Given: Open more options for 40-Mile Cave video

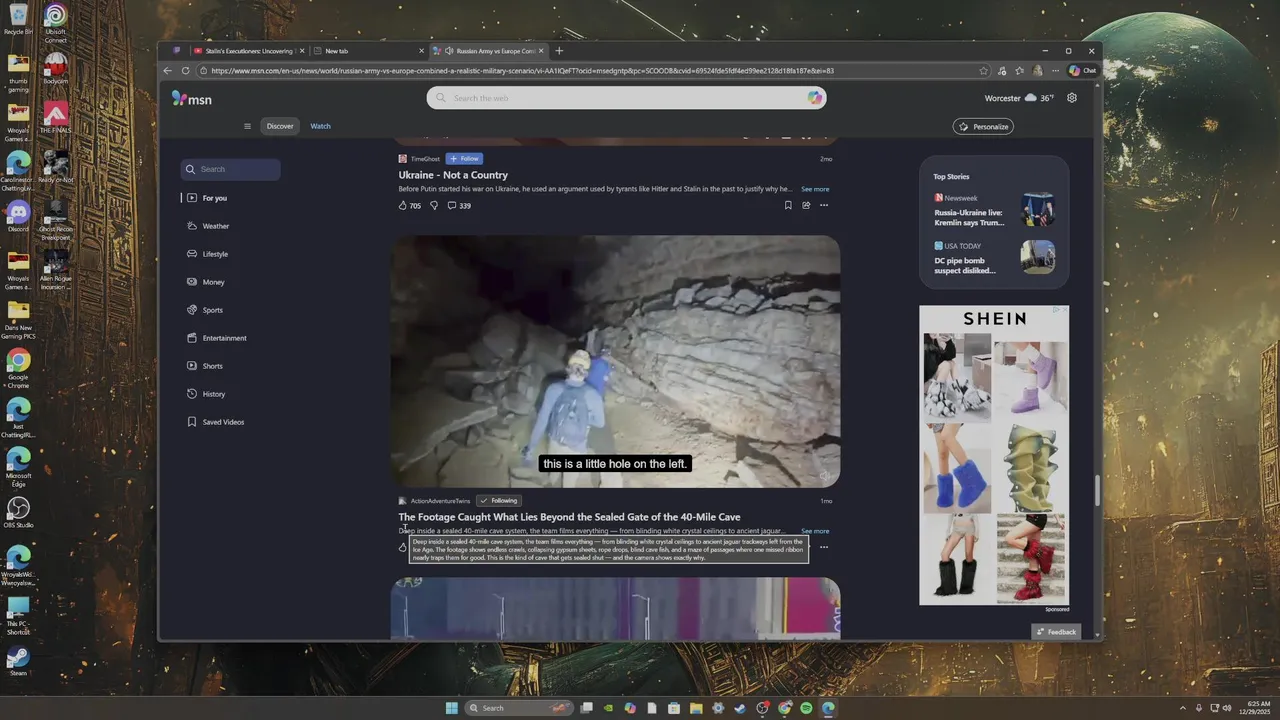Looking at the screenshot, I should pyautogui.click(x=824, y=547).
